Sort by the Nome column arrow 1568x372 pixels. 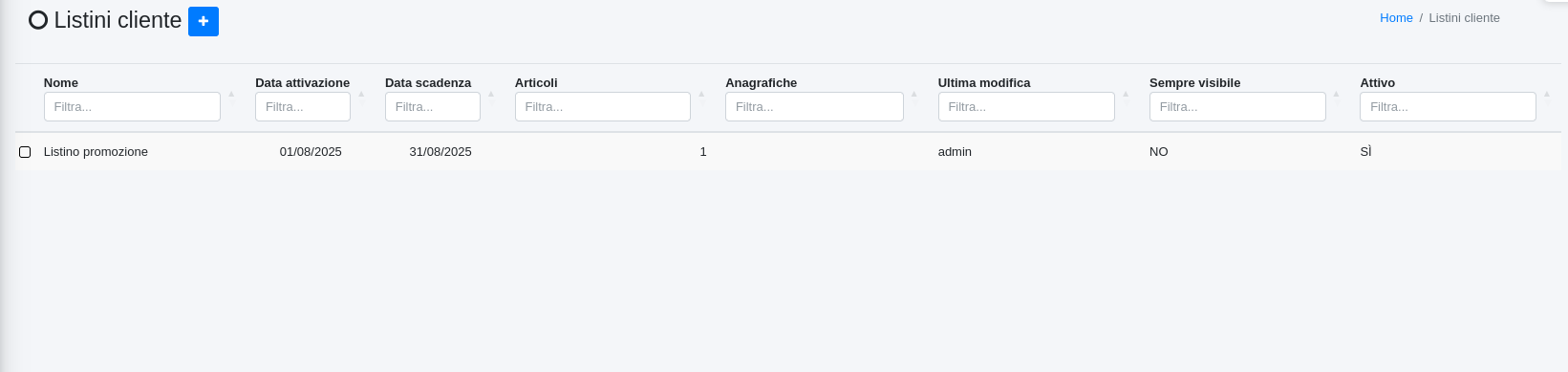(x=231, y=94)
